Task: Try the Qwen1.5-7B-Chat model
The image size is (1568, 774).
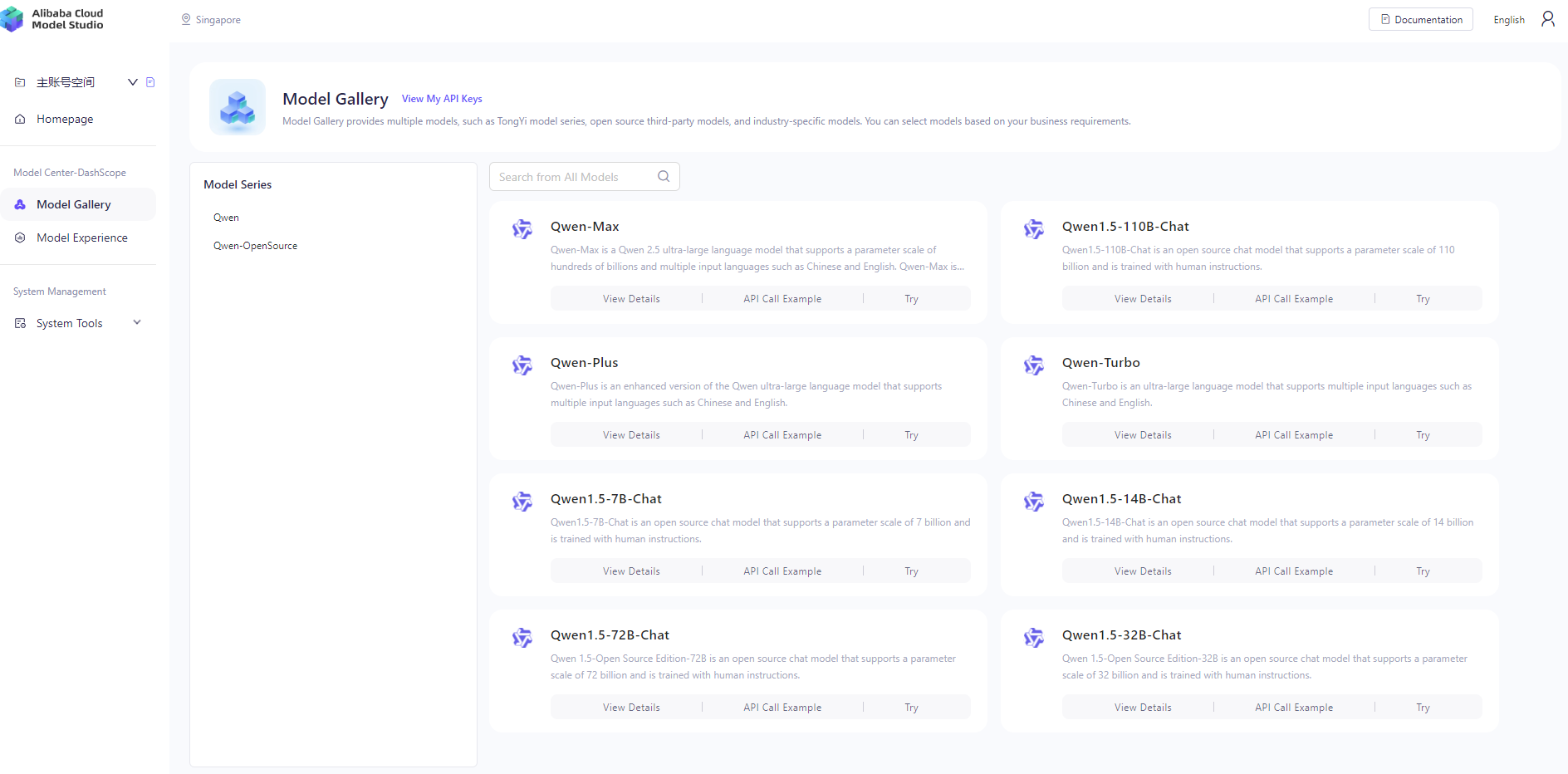Action: coord(911,571)
